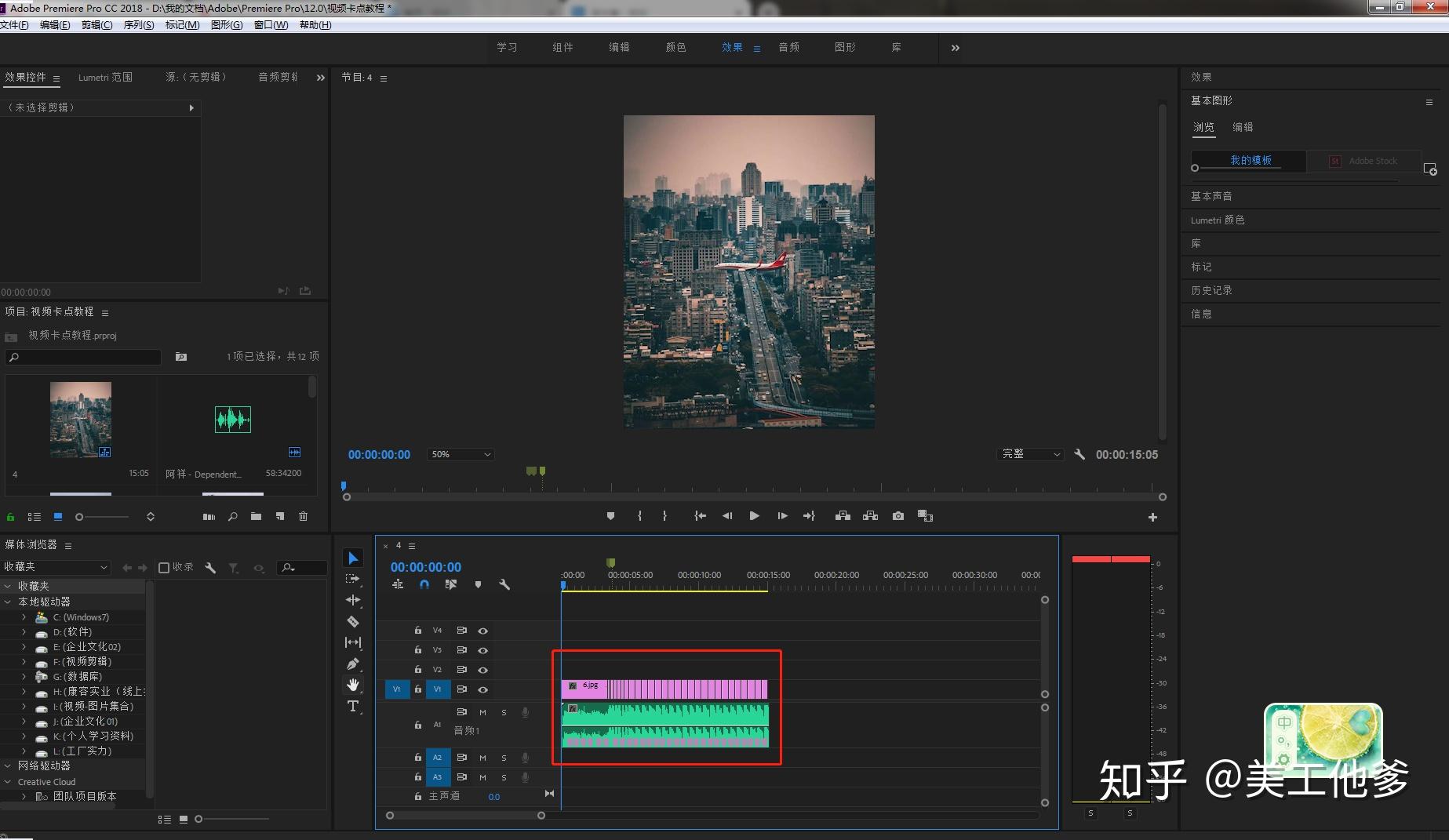Open the 历史记录 panel
The width and height of the screenshot is (1449, 840).
(x=1211, y=290)
